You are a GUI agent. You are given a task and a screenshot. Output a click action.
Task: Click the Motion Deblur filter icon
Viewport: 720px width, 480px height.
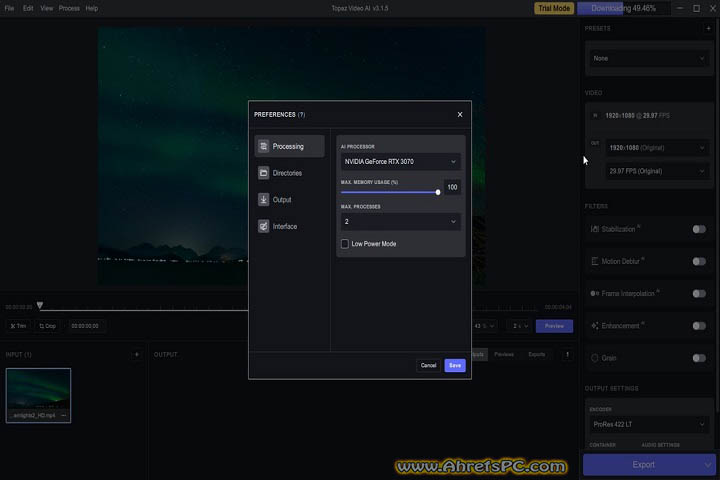point(595,261)
